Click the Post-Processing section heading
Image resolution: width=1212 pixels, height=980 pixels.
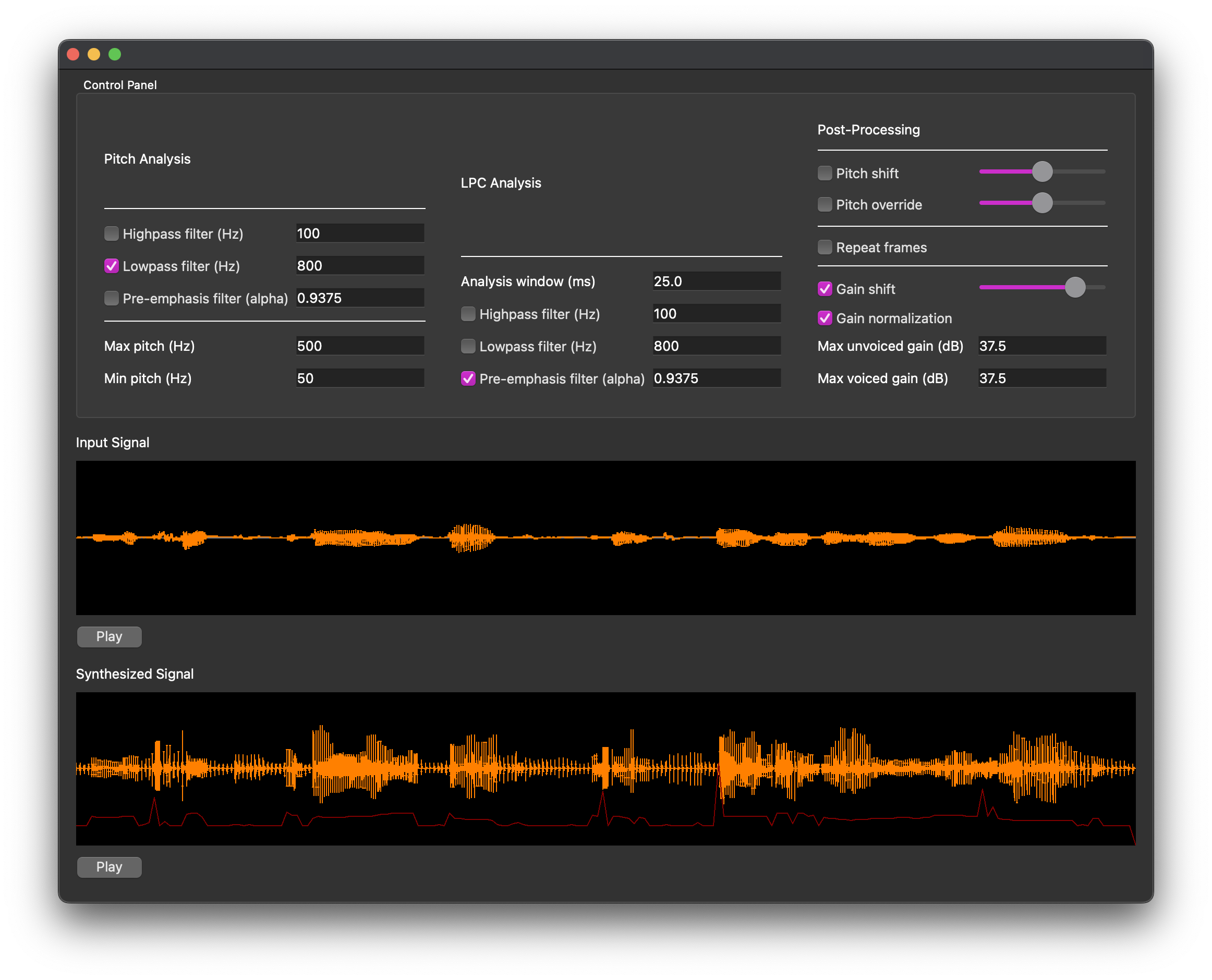(x=869, y=130)
